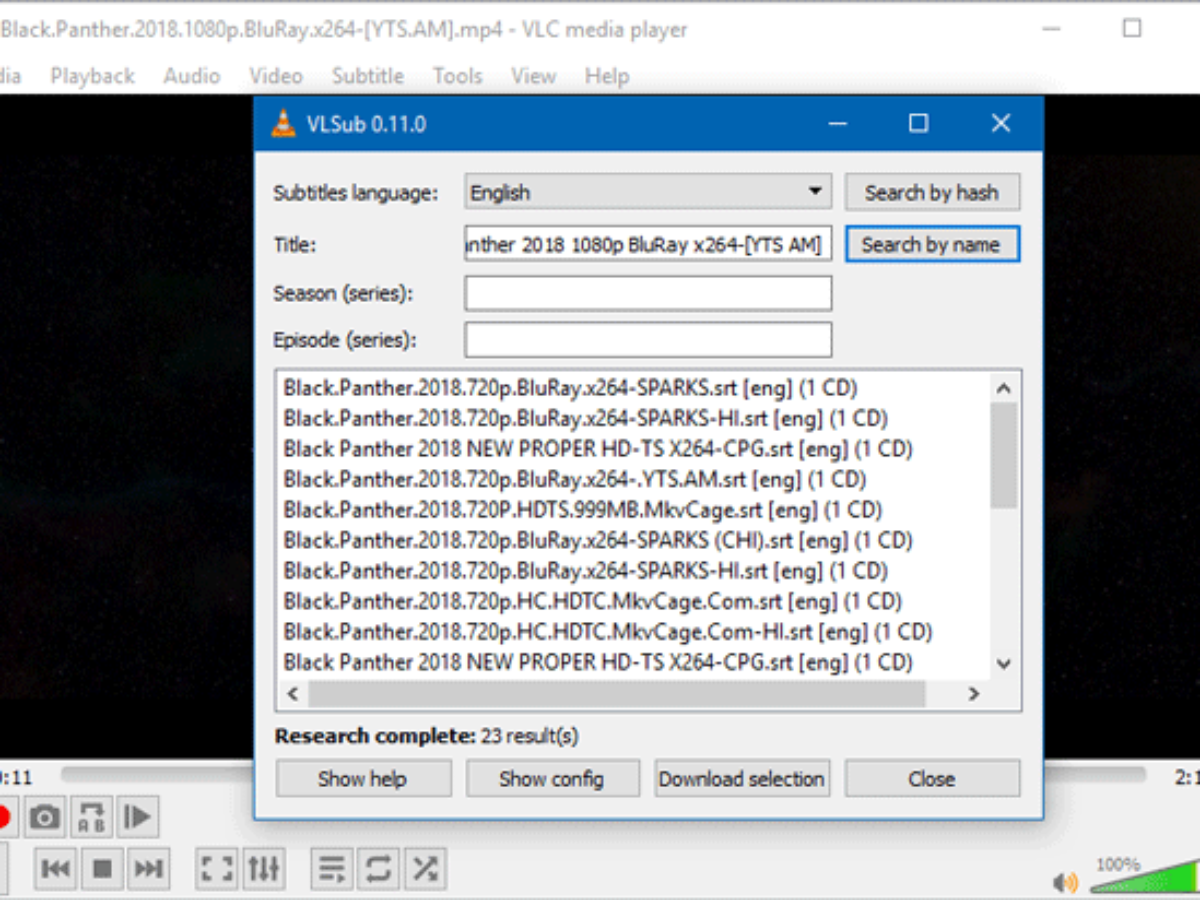The image size is (1200, 900).
Task: Take a snapshot with the camera icon
Action: (44, 818)
